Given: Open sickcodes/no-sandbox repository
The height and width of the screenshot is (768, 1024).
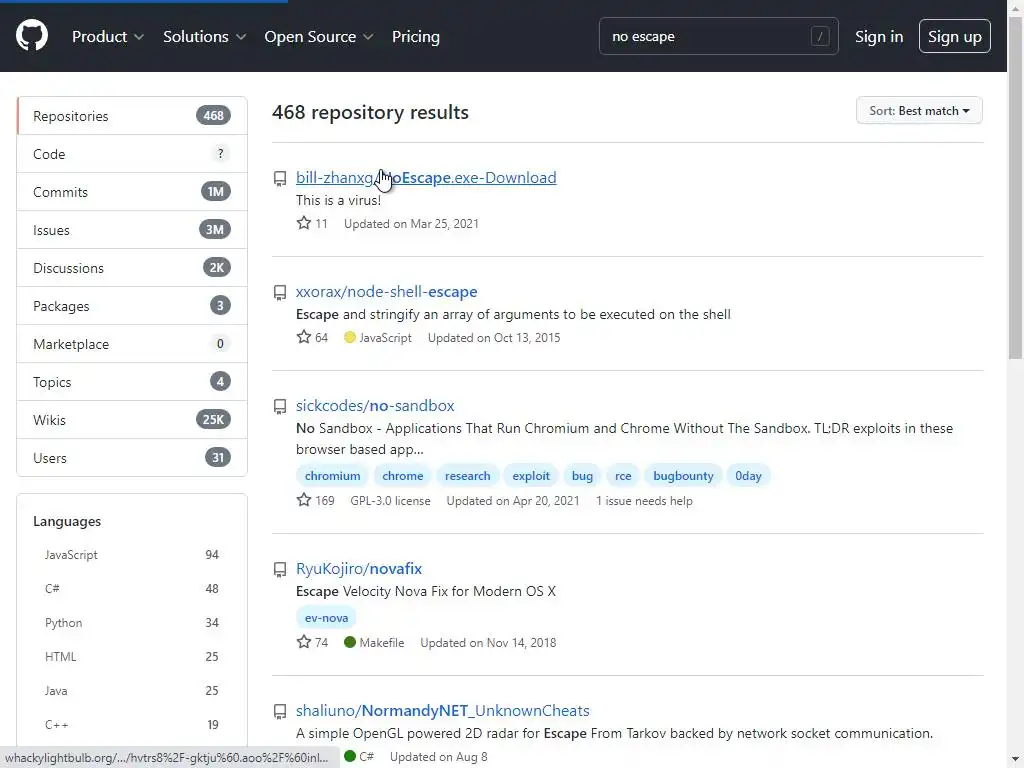Looking at the screenshot, I should 375,406.
